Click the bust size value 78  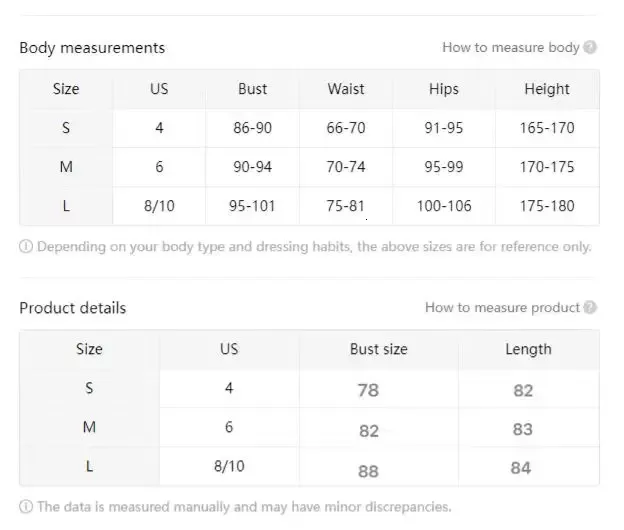click(x=368, y=390)
